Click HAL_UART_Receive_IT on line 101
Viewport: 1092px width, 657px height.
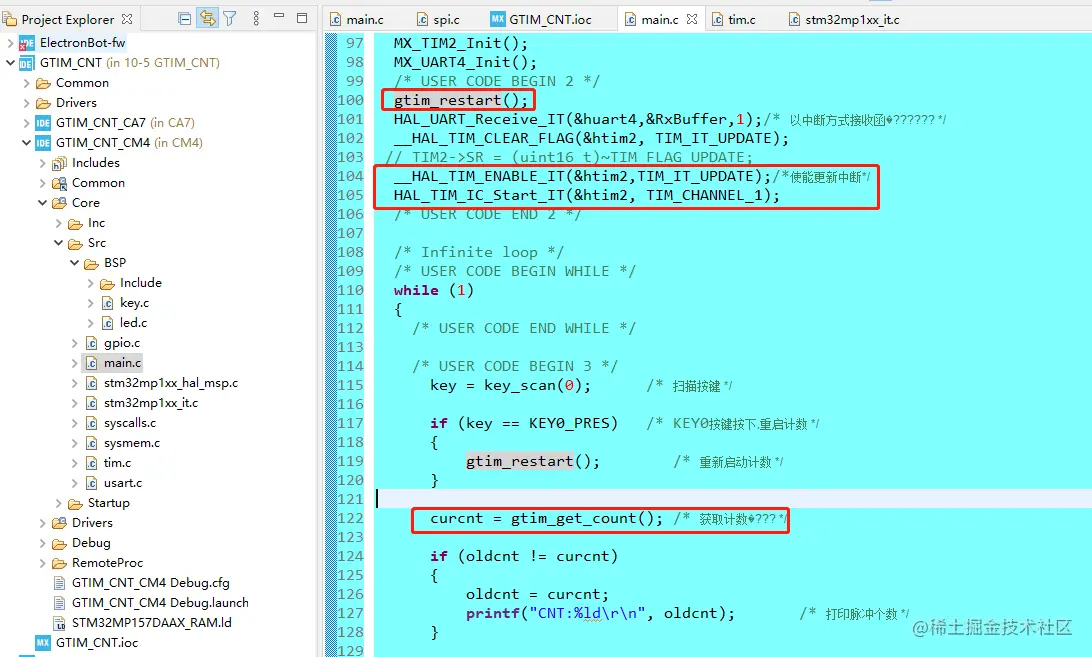478,119
